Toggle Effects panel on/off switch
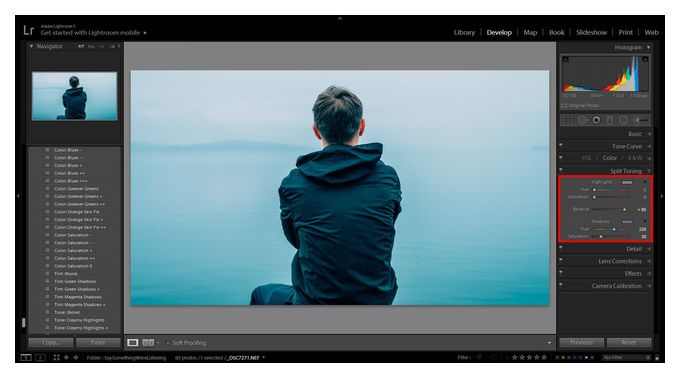Viewport: 680px width, 378px height. click(x=561, y=273)
